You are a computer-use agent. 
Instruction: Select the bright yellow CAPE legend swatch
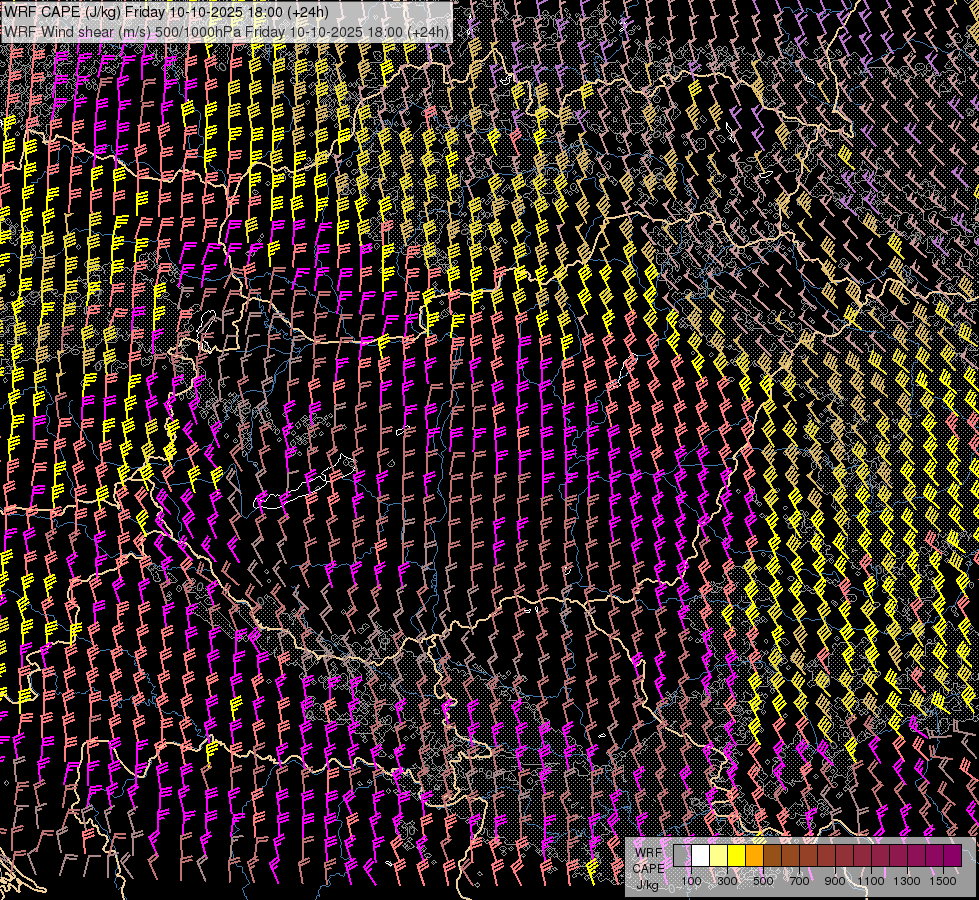click(737, 855)
